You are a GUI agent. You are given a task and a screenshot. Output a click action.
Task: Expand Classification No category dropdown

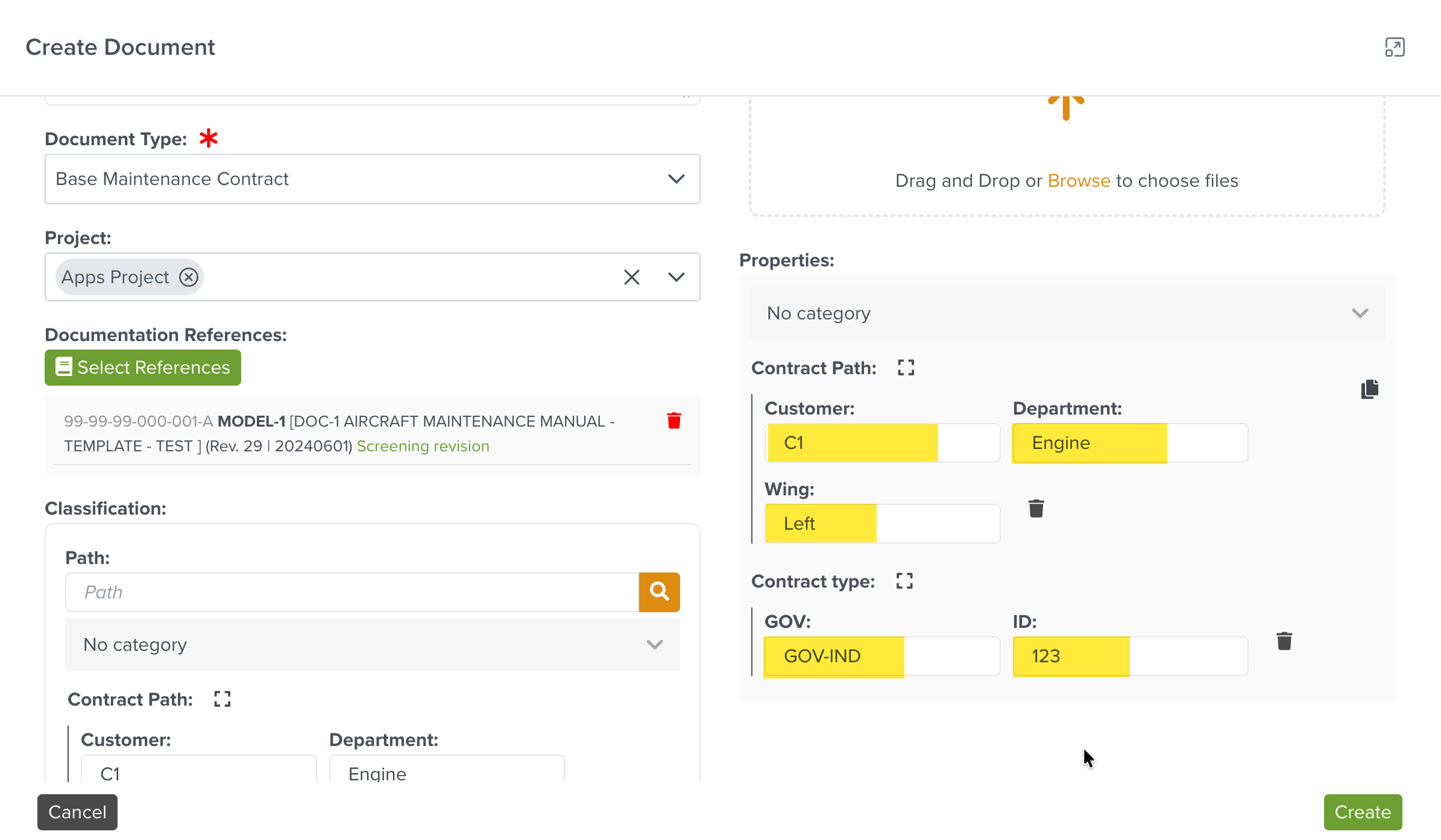(654, 645)
